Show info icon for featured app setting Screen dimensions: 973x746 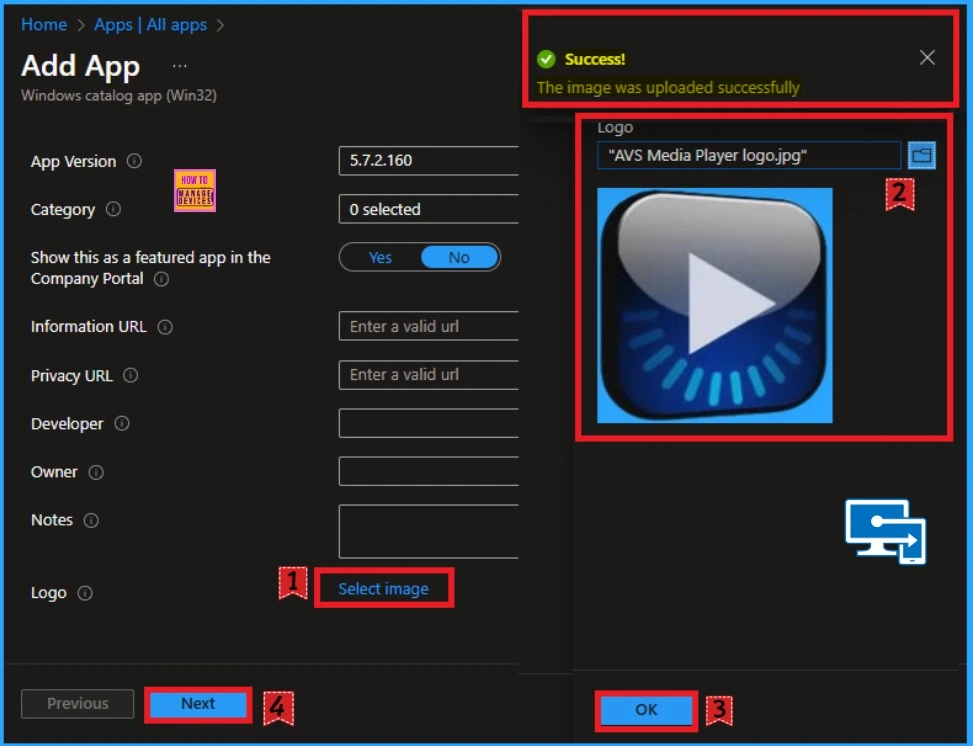[x=161, y=279]
